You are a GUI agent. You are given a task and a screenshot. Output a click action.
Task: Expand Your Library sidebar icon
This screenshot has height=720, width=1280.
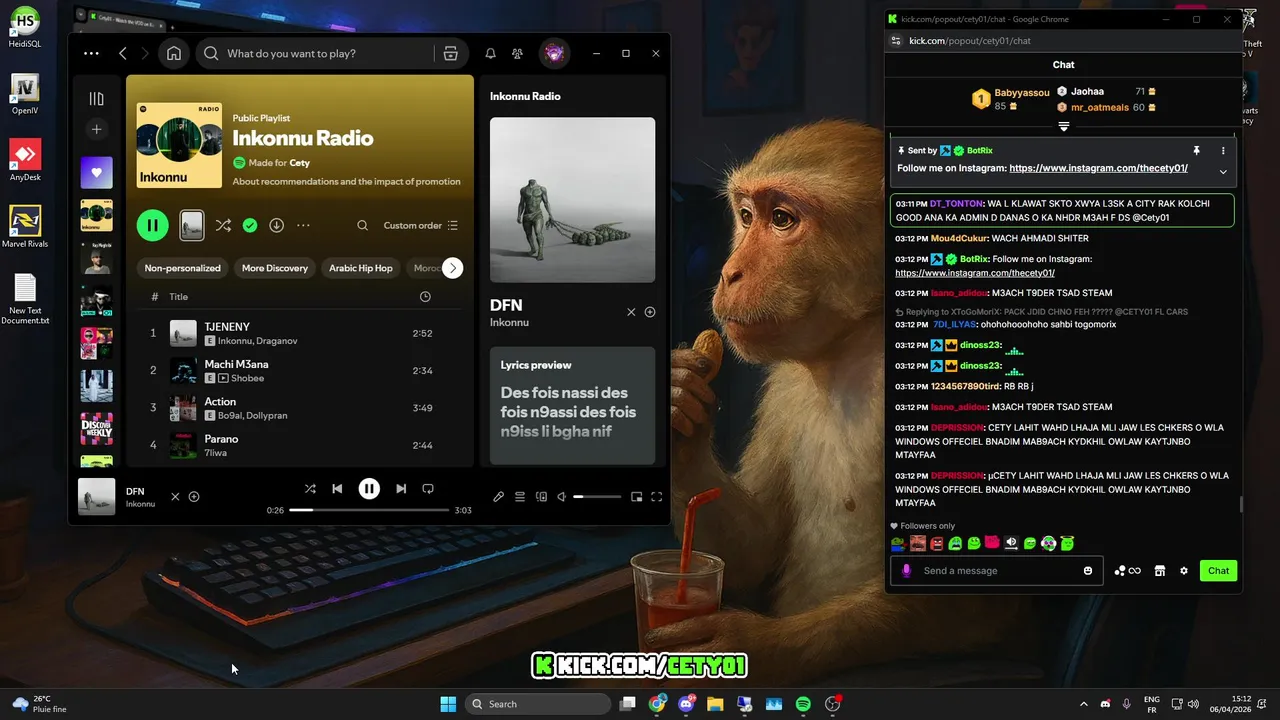click(96, 98)
